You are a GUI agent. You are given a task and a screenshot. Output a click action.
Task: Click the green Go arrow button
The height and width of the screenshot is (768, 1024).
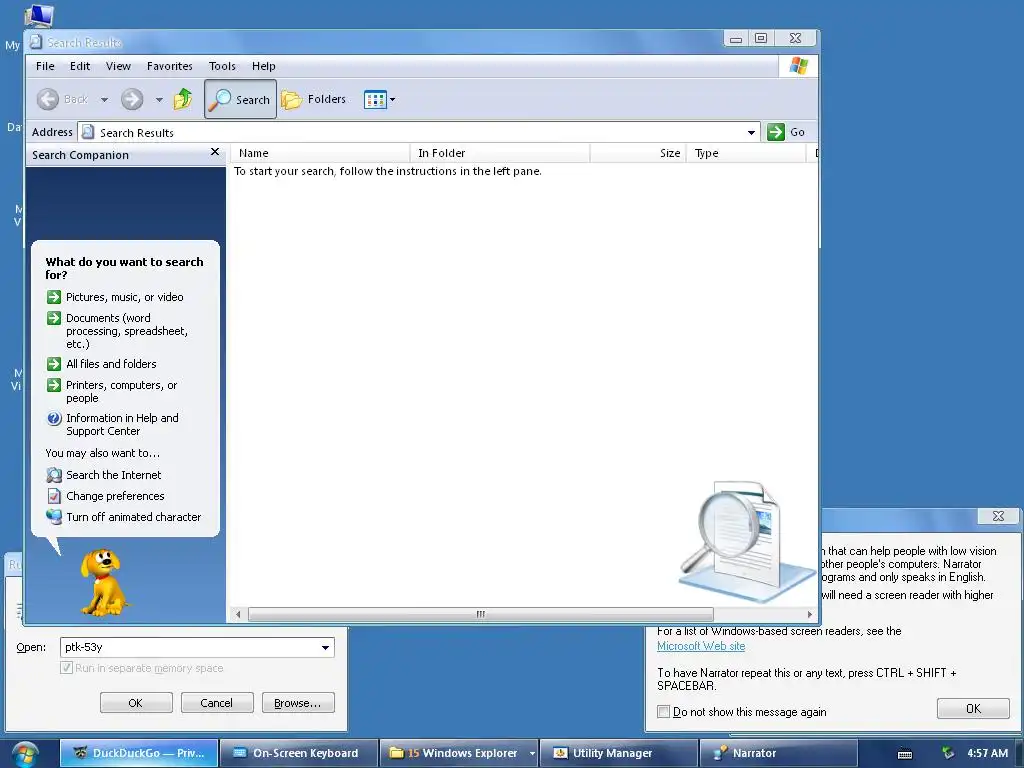(776, 132)
